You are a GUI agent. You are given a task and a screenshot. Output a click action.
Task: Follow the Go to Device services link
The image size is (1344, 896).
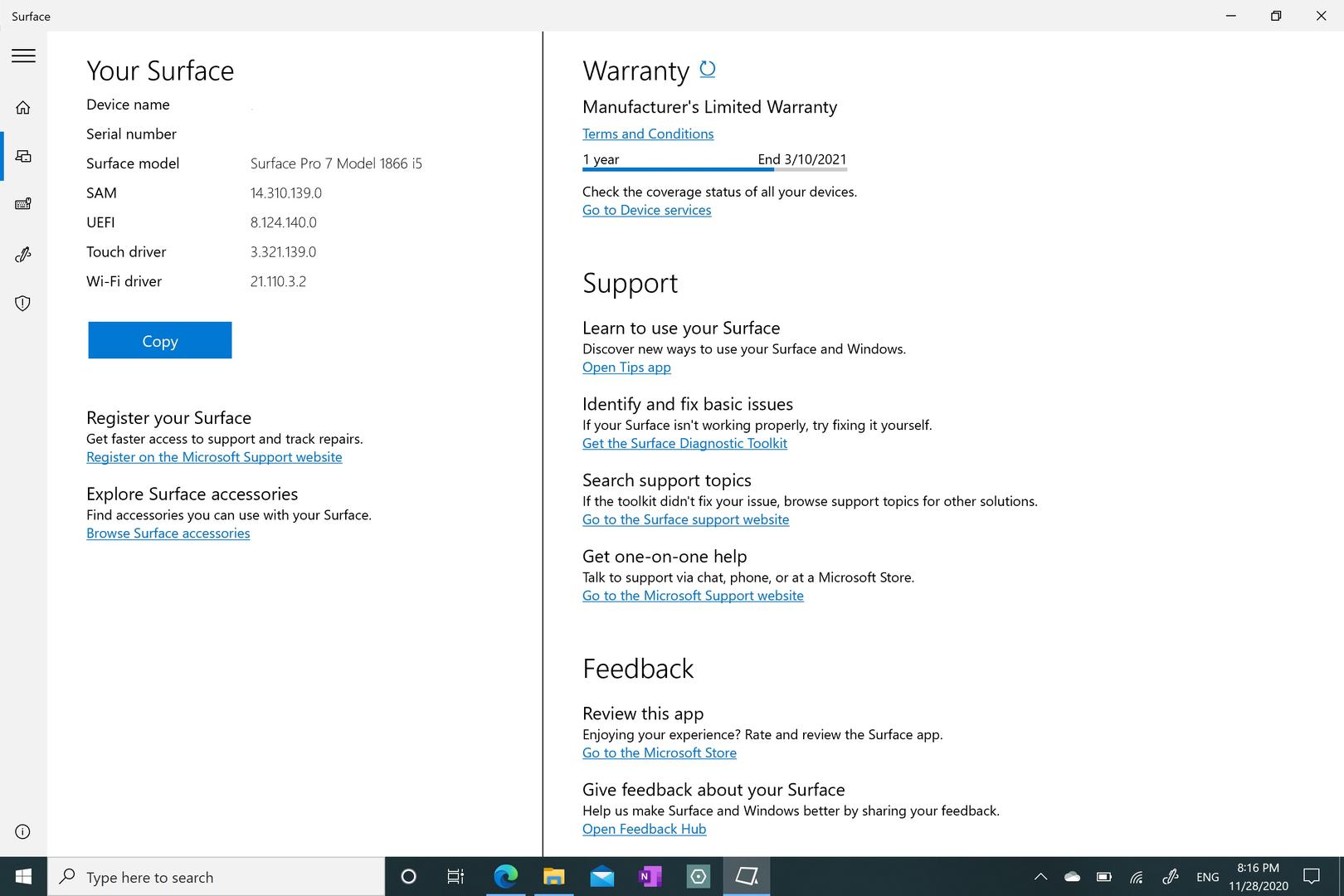(x=647, y=210)
